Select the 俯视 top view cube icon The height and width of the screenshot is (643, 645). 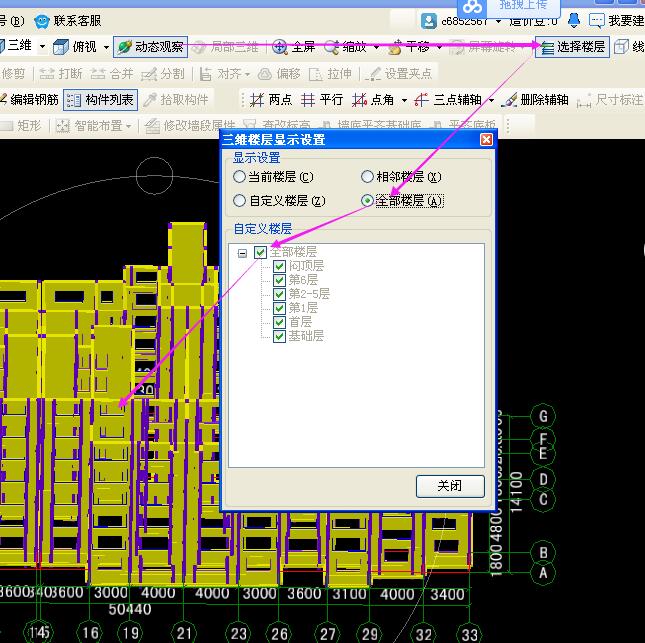tap(61, 47)
